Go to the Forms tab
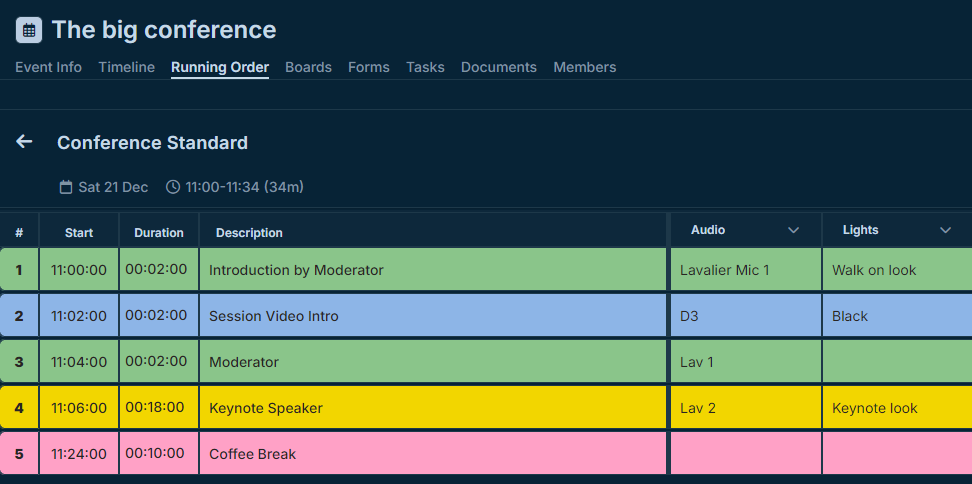The image size is (972, 484). 369,67
